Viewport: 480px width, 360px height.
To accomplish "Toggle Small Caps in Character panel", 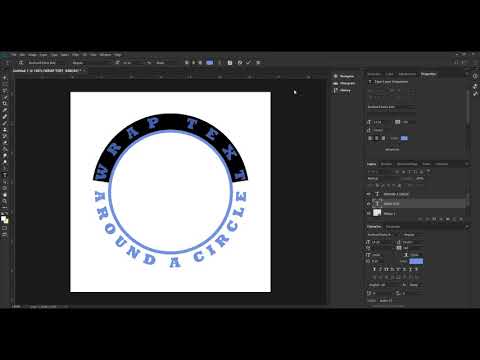I will [392, 269].
